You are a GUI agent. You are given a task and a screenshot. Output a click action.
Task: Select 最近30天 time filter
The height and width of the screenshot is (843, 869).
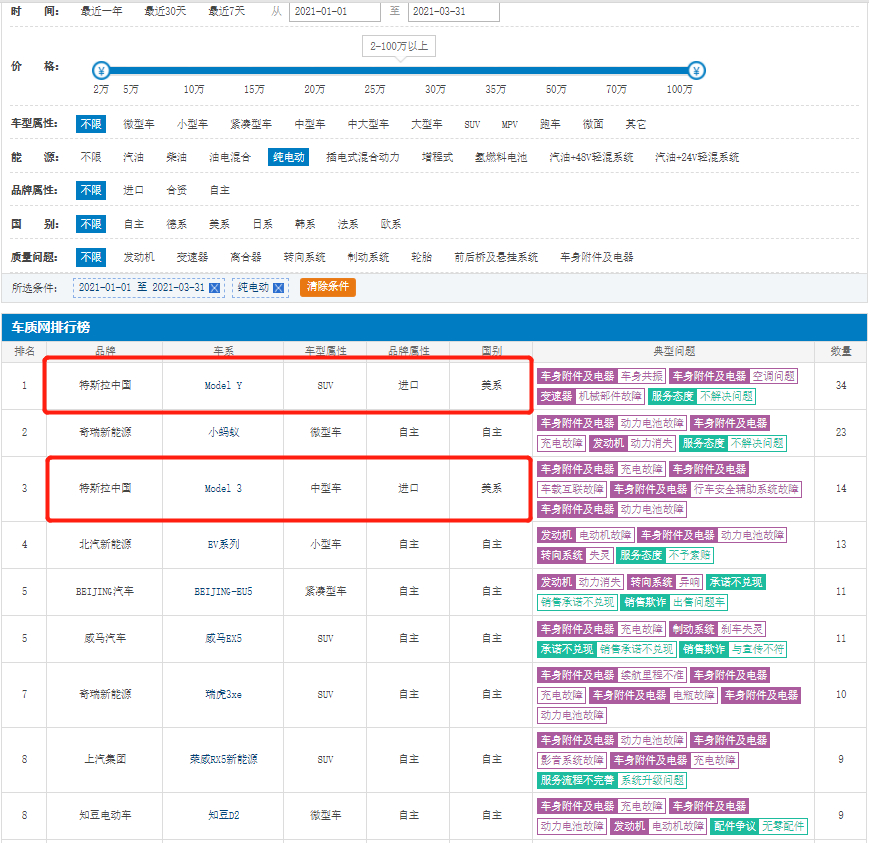[165, 11]
